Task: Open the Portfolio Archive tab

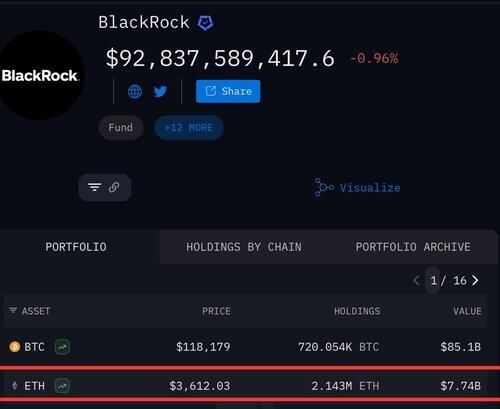Action: pyautogui.click(x=413, y=247)
